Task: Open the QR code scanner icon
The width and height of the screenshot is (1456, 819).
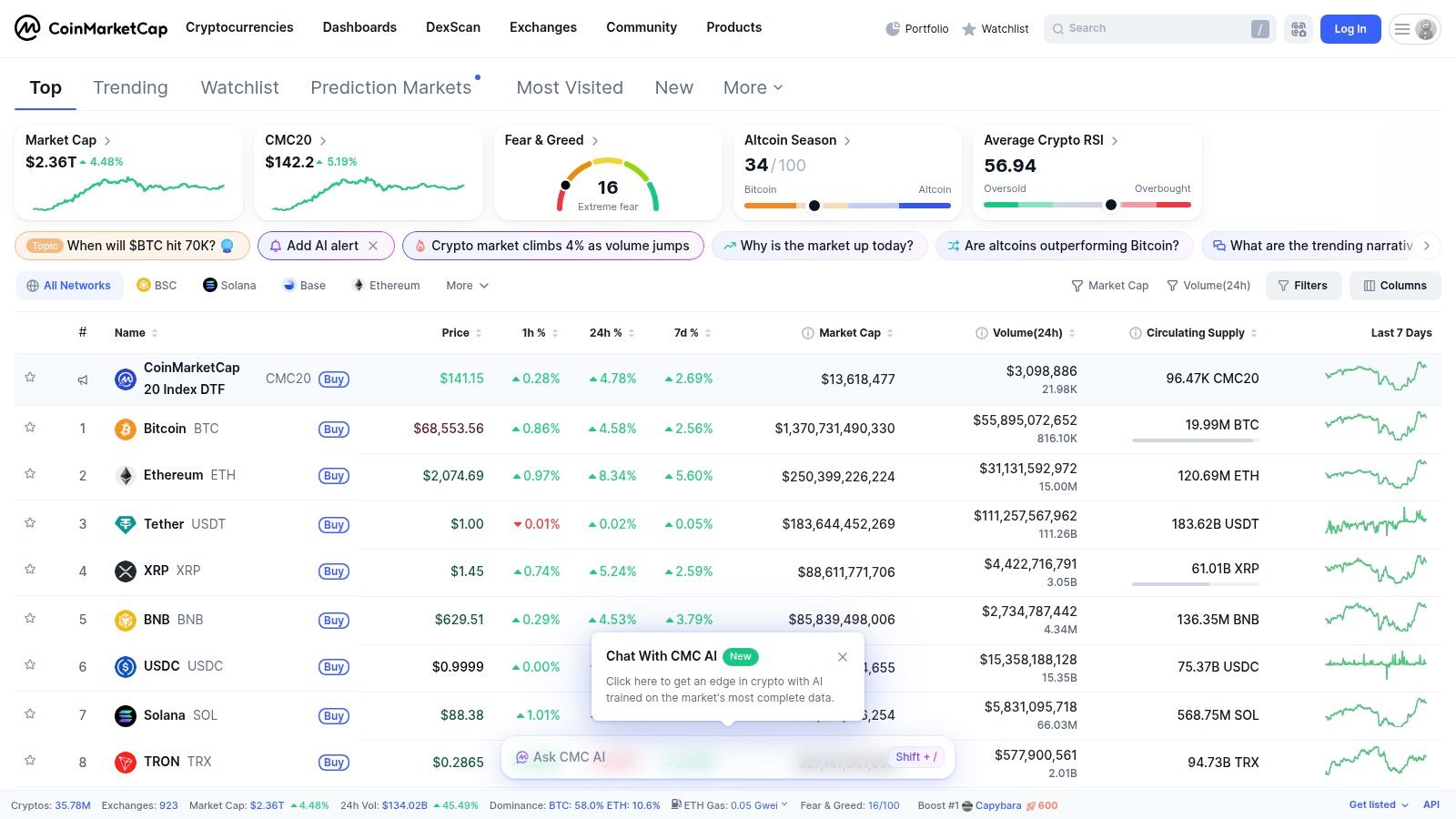Action: coord(1298,28)
